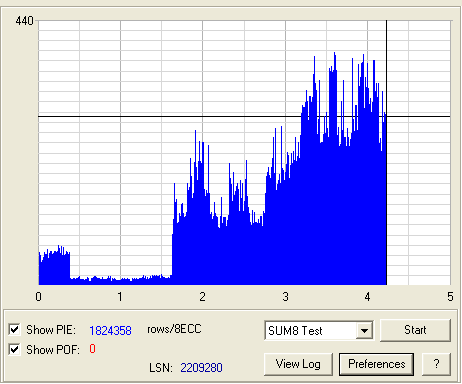Screen dimensions: 462x384
Task: Click the question mark help button
Action: point(436,364)
